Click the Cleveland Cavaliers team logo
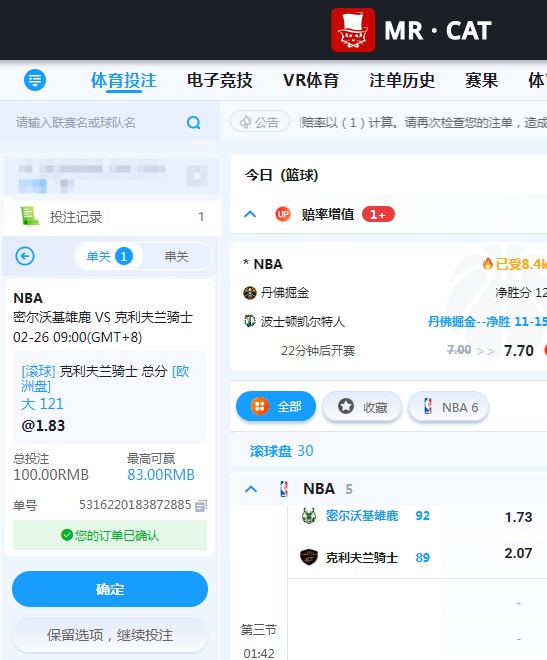 coord(308,557)
